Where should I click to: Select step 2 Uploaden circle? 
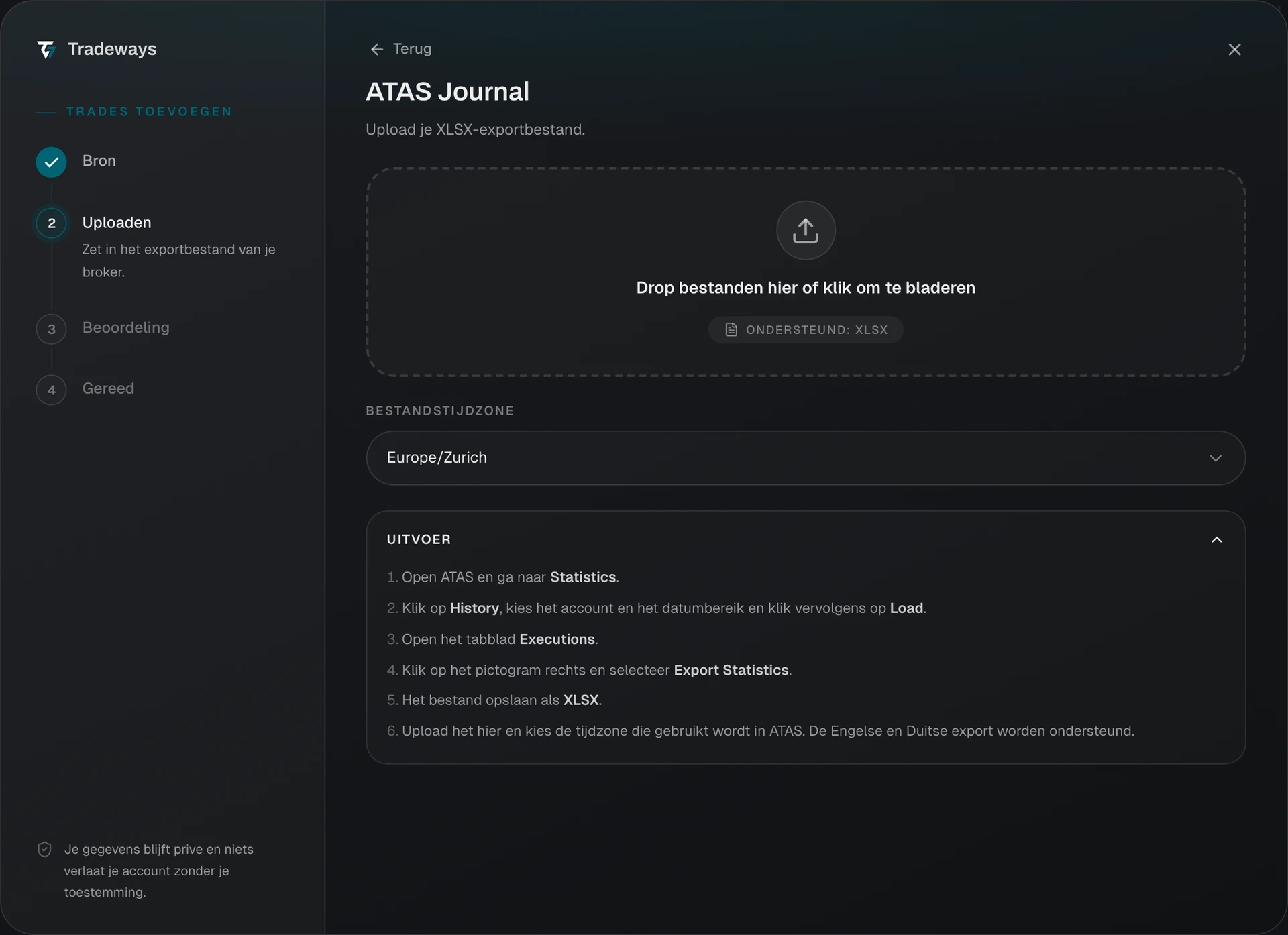(51, 223)
